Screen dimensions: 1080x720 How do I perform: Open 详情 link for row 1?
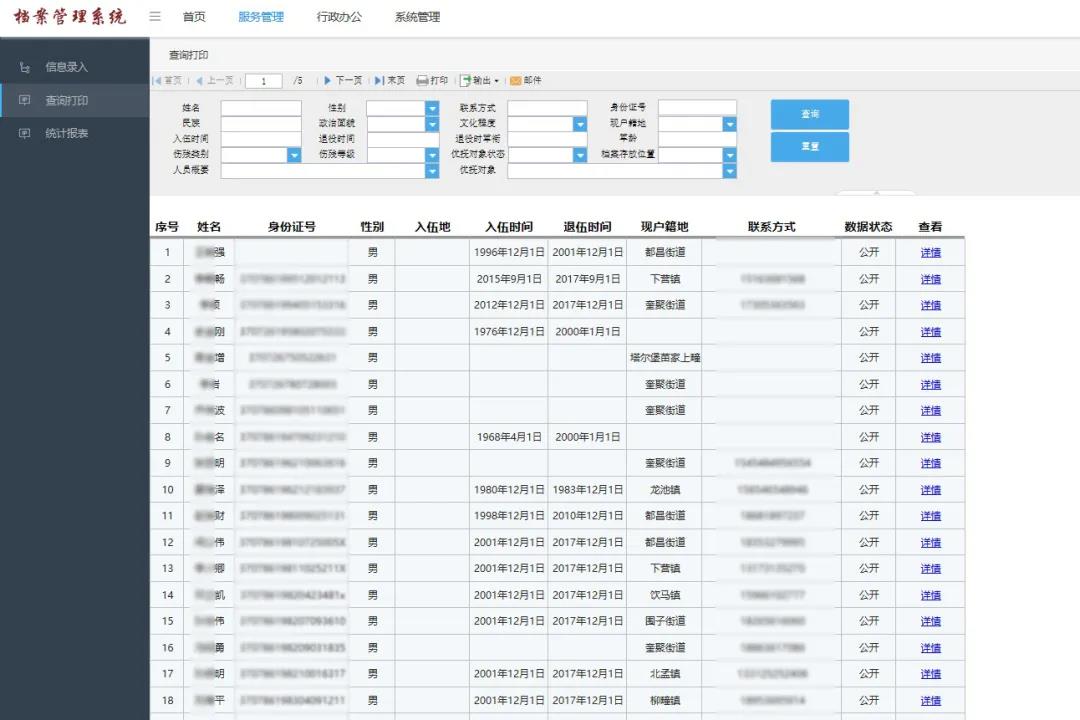tap(929, 253)
